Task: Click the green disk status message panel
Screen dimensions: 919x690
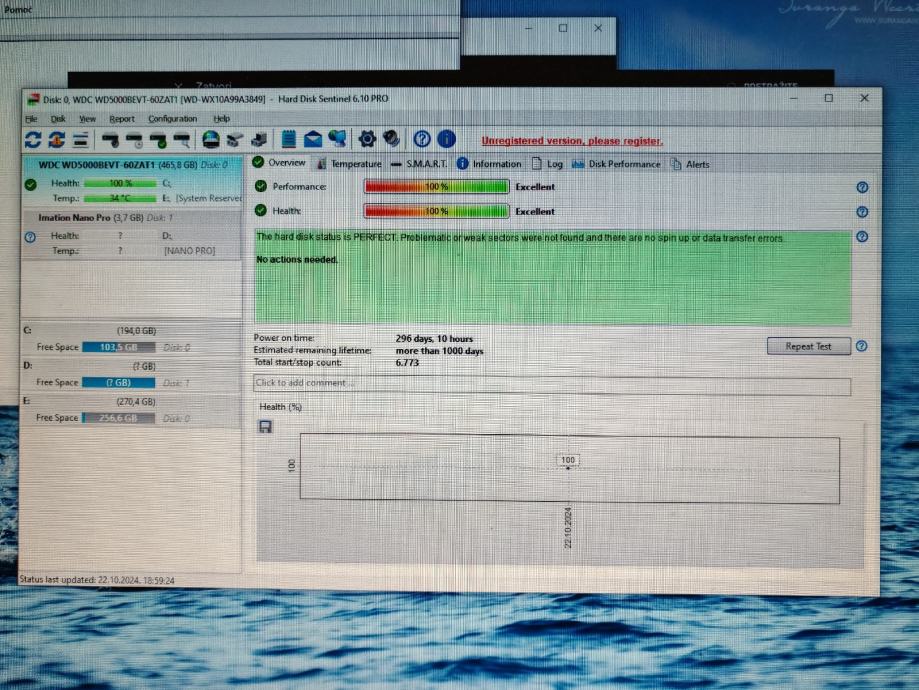Action: coord(553,278)
